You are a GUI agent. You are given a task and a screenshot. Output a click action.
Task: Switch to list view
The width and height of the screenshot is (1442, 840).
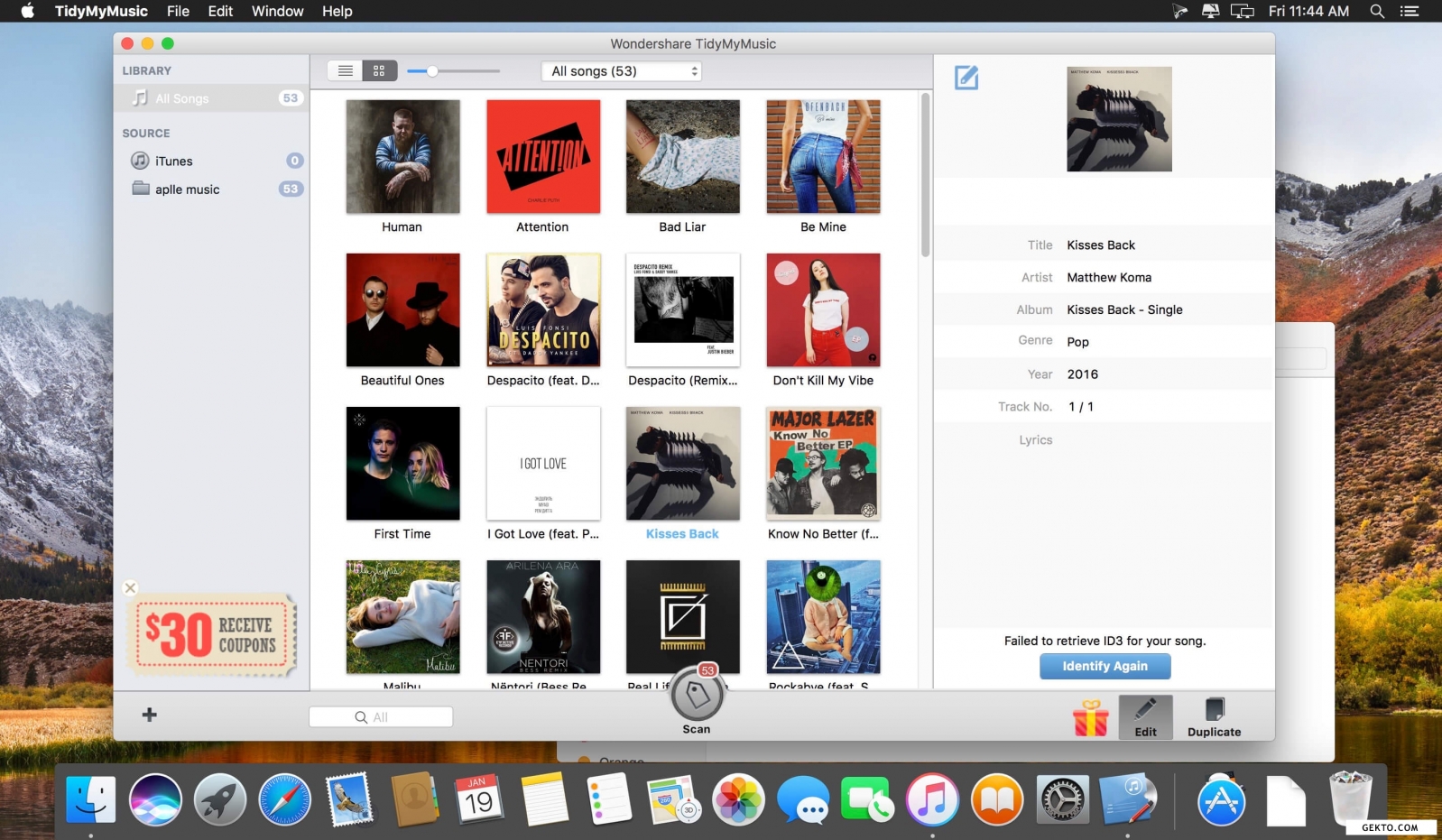tap(345, 70)
